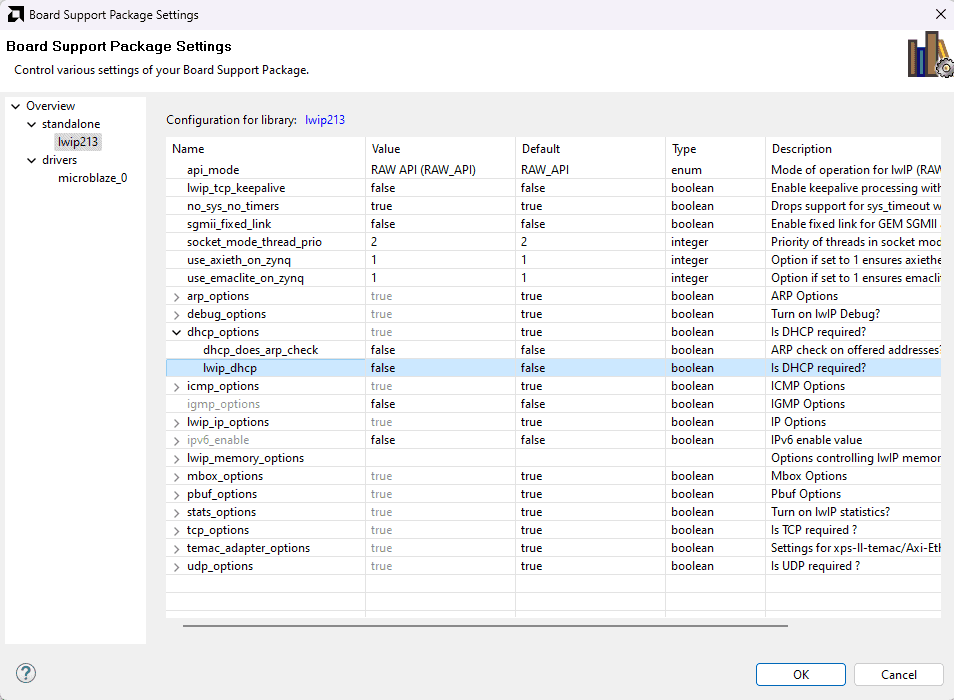954x700 pixels.
Task: Close the Board Support Package Settings dialog
Action: (x=939, y=14)
